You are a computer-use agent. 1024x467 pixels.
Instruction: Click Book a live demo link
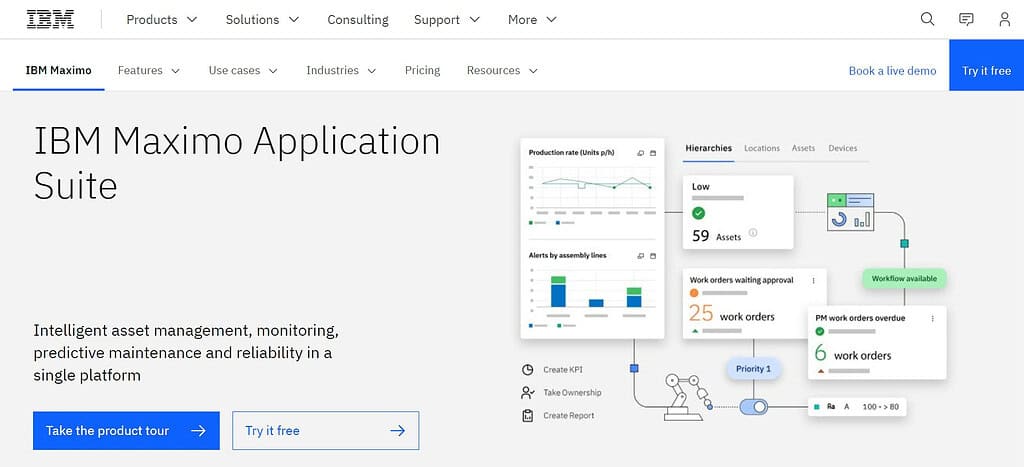coord(892,71)
